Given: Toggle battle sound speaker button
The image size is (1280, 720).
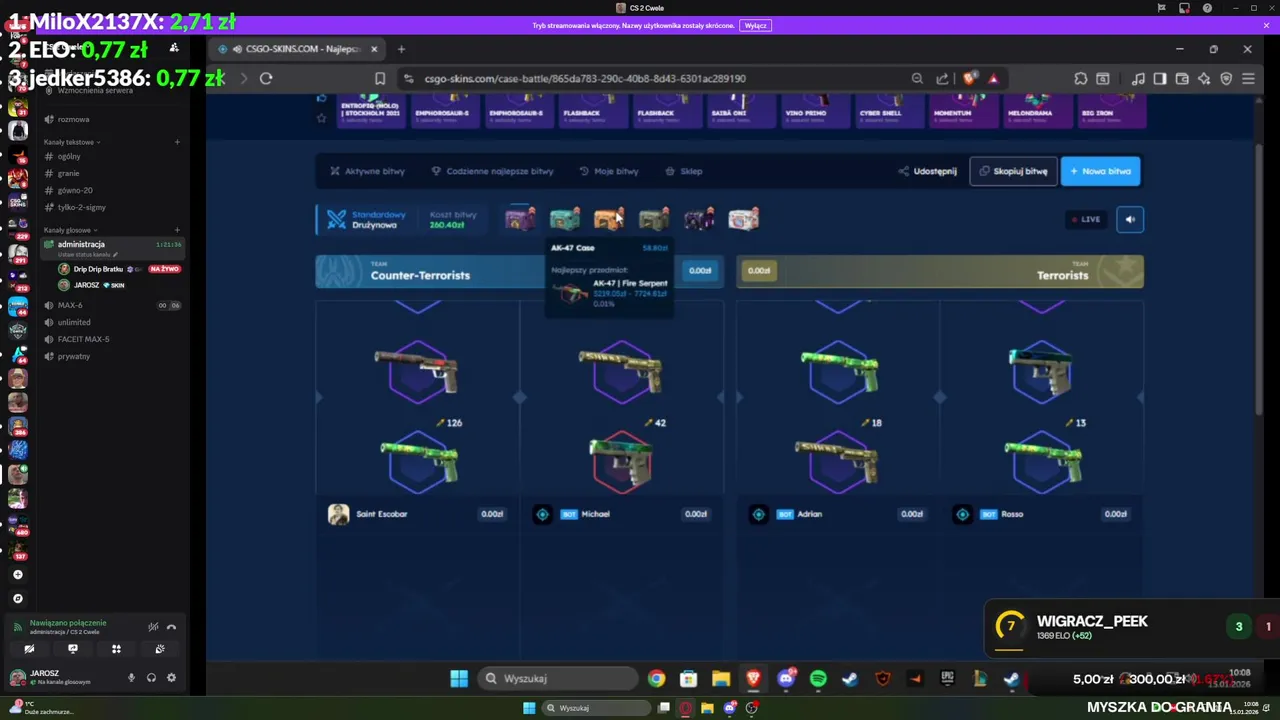Looking at the screenshot, I should pos(1130,219).
